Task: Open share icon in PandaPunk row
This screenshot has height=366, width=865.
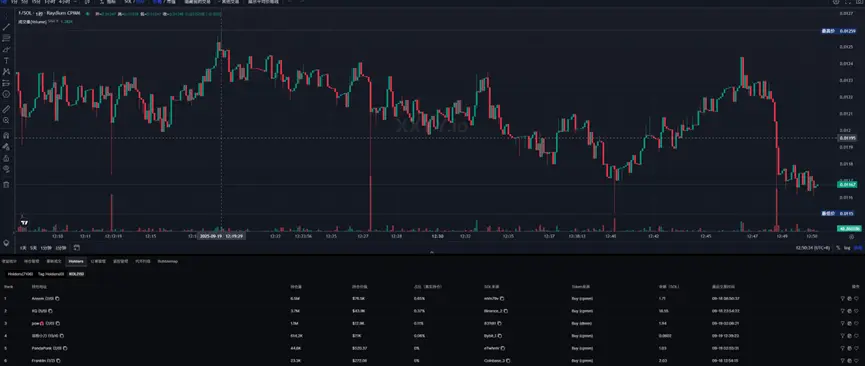Action: coord(849,348)
